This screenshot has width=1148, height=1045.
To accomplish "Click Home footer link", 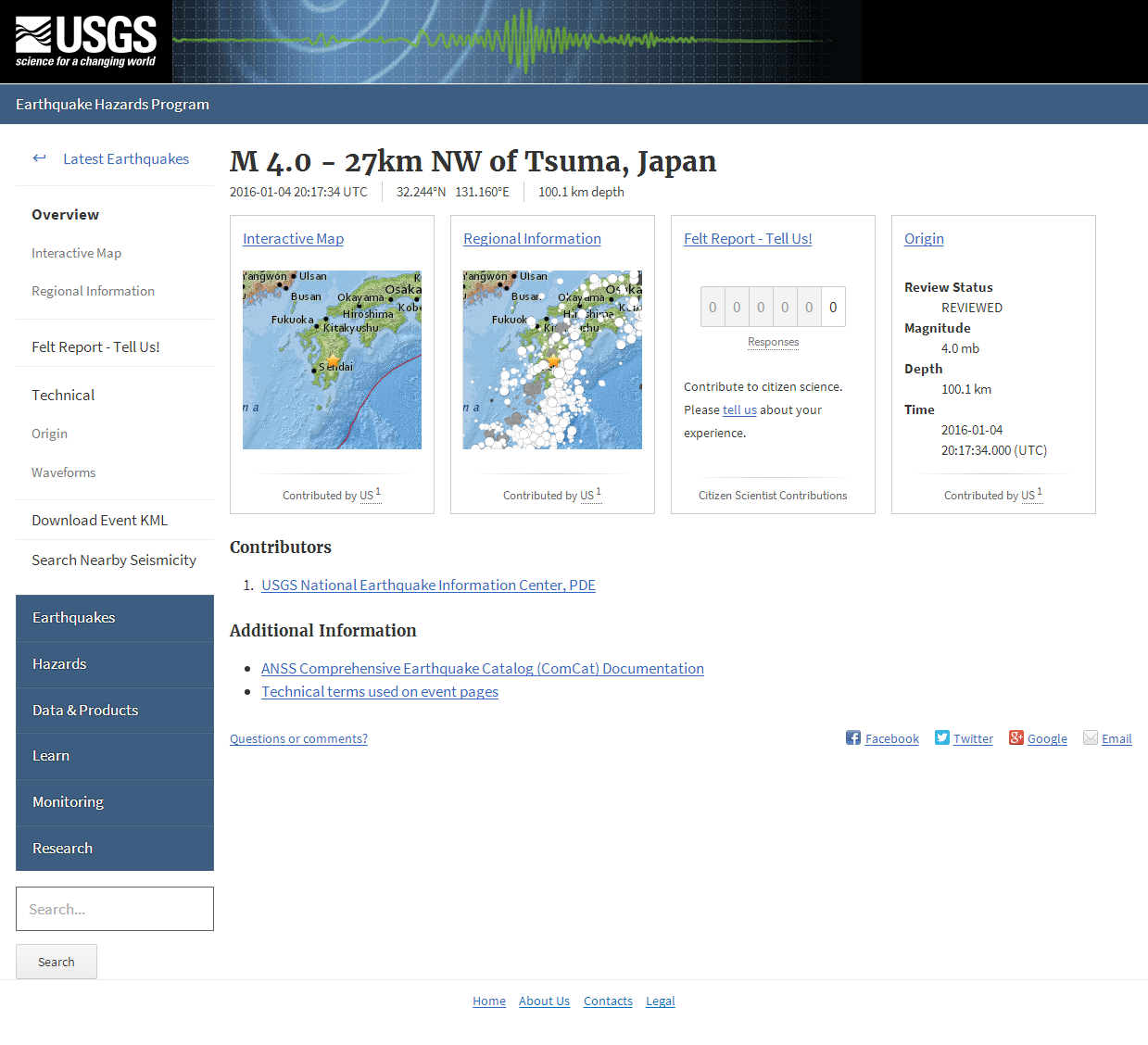I will tap(489, 1001).
